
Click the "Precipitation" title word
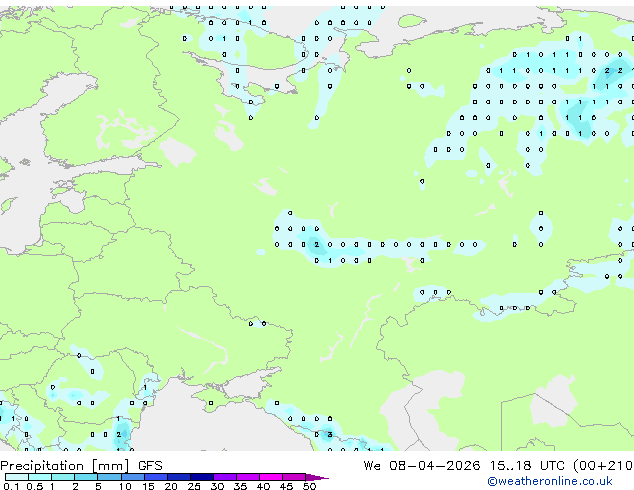(42, 466)
